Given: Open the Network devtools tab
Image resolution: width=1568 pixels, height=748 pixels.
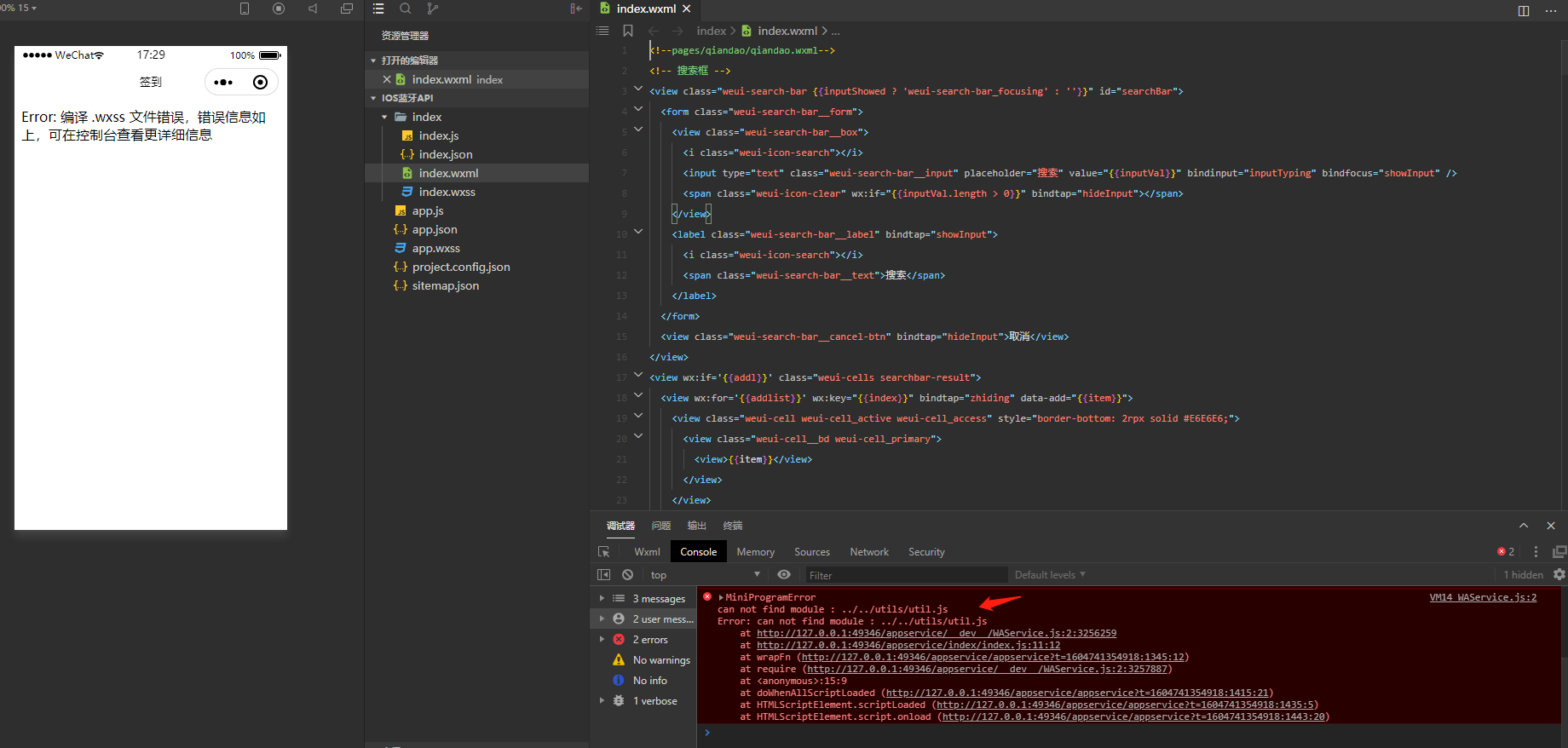Looking at the screenshot, I should coord(869,552).
